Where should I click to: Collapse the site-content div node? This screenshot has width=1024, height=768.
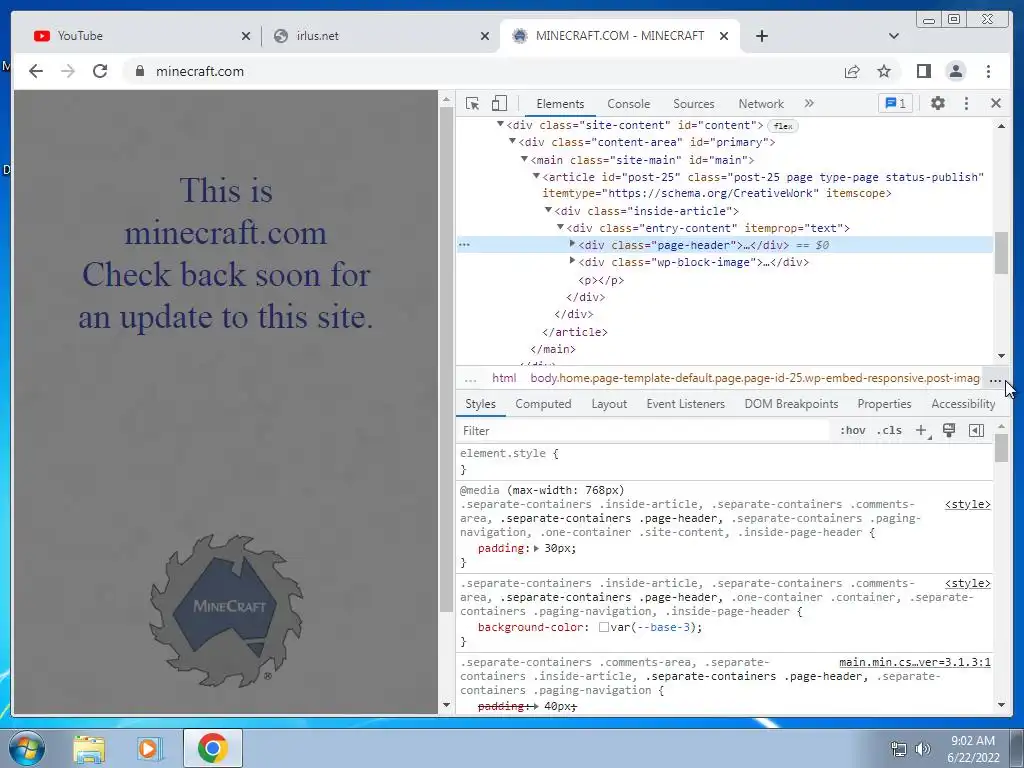point(500,124)
